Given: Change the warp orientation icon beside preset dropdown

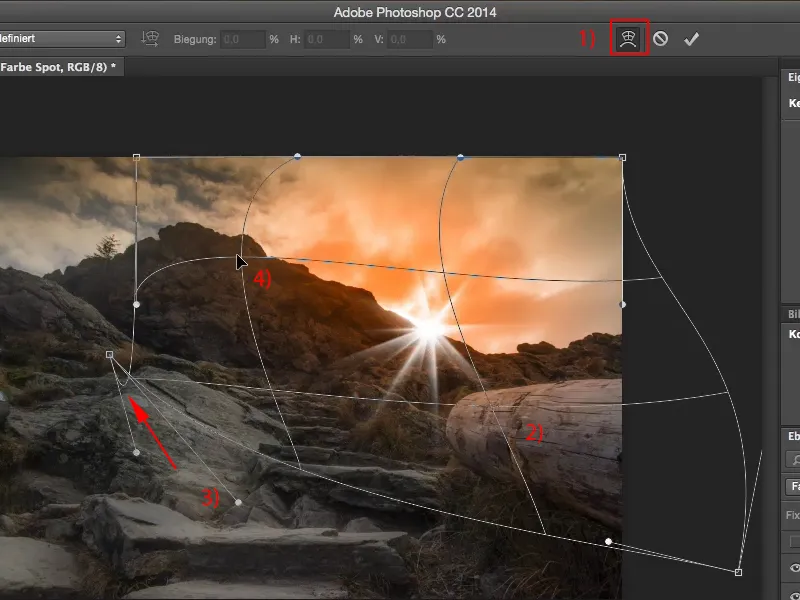Looking at the screenshot, I should click(151, 39).
